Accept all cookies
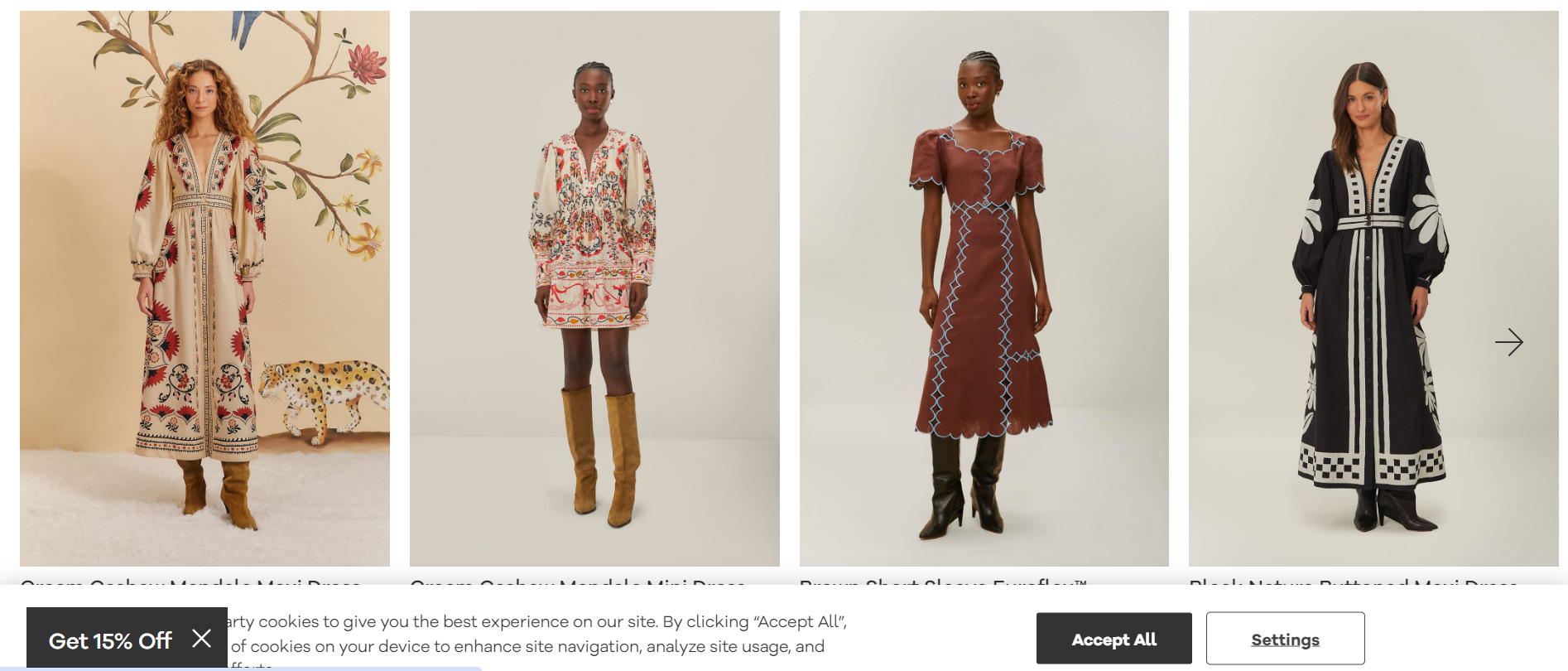 1113,639
